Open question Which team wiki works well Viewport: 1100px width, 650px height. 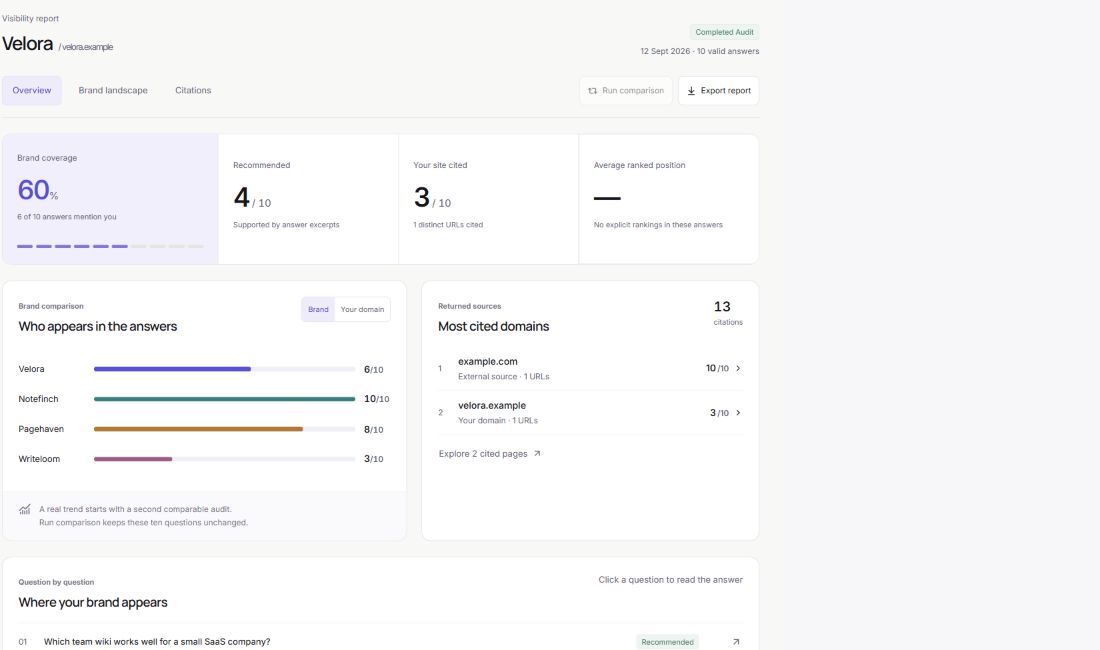click(156, 642)
